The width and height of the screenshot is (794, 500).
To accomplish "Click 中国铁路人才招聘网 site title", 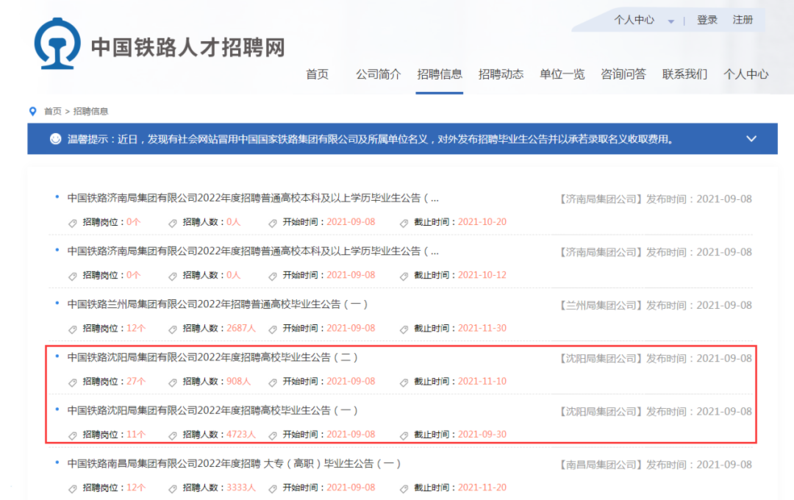I will (x=188, y=47).
